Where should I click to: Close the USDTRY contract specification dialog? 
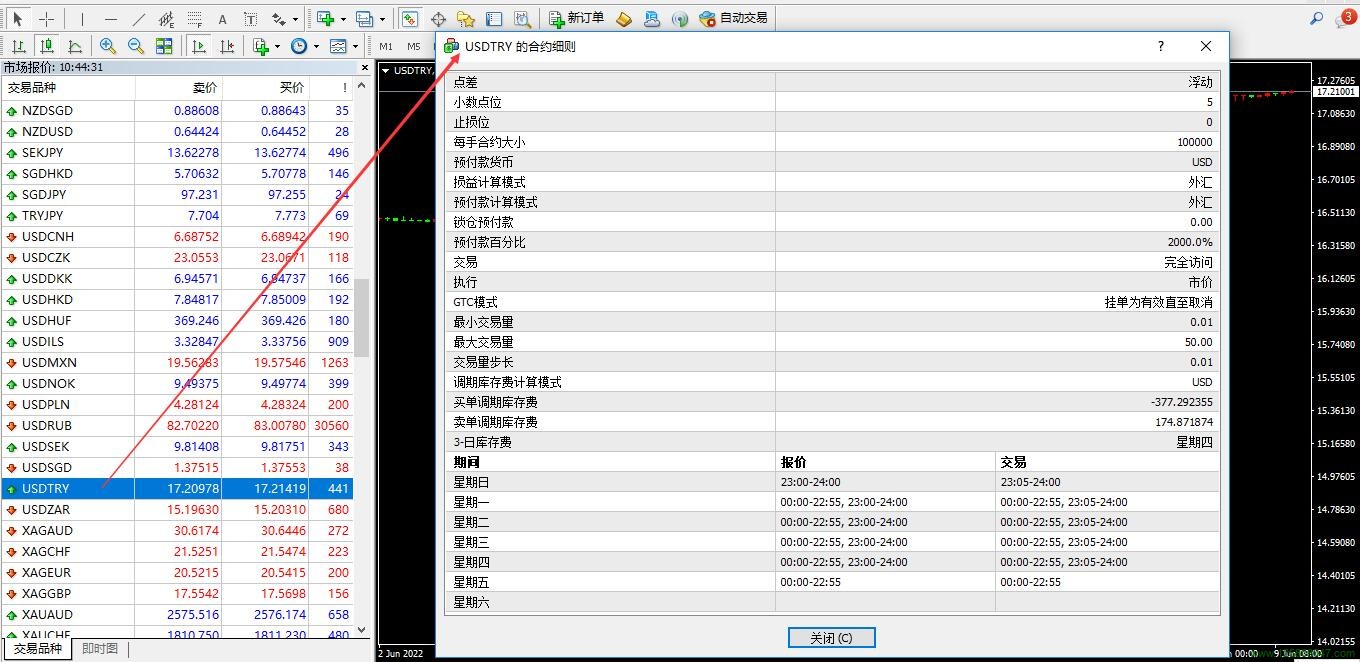1206,46
